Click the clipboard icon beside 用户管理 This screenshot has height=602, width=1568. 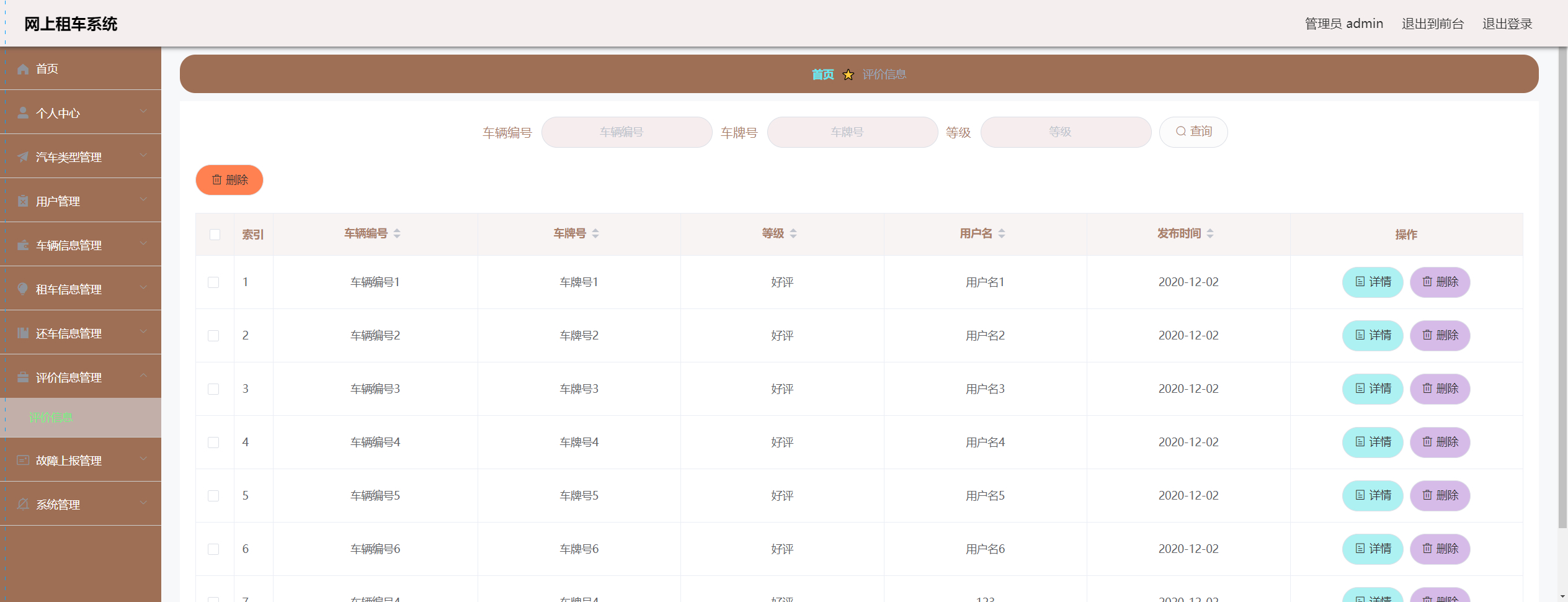(23, 201)
